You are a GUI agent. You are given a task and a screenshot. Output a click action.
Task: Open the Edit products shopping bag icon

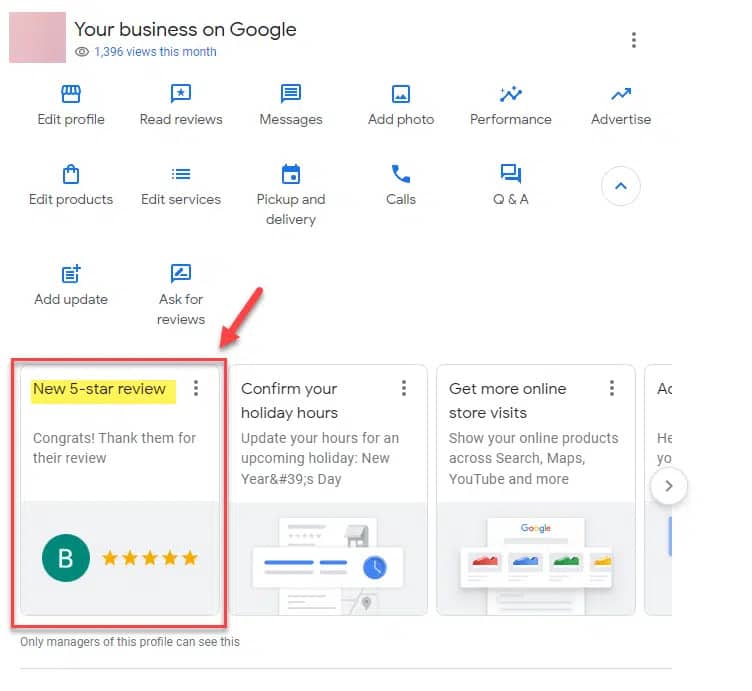[x=71, y=174]
